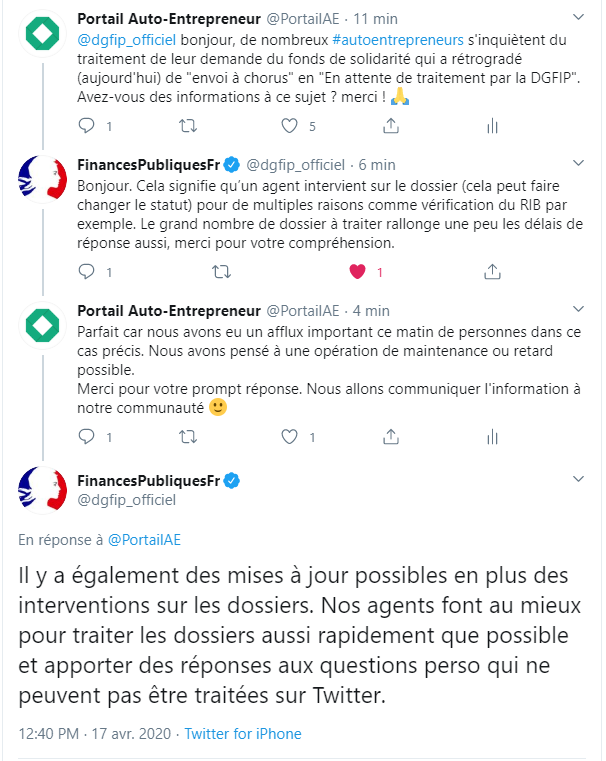View analytics of the first tweet
606x761 pixels.
pyautogui.click(x=492, y=126)
